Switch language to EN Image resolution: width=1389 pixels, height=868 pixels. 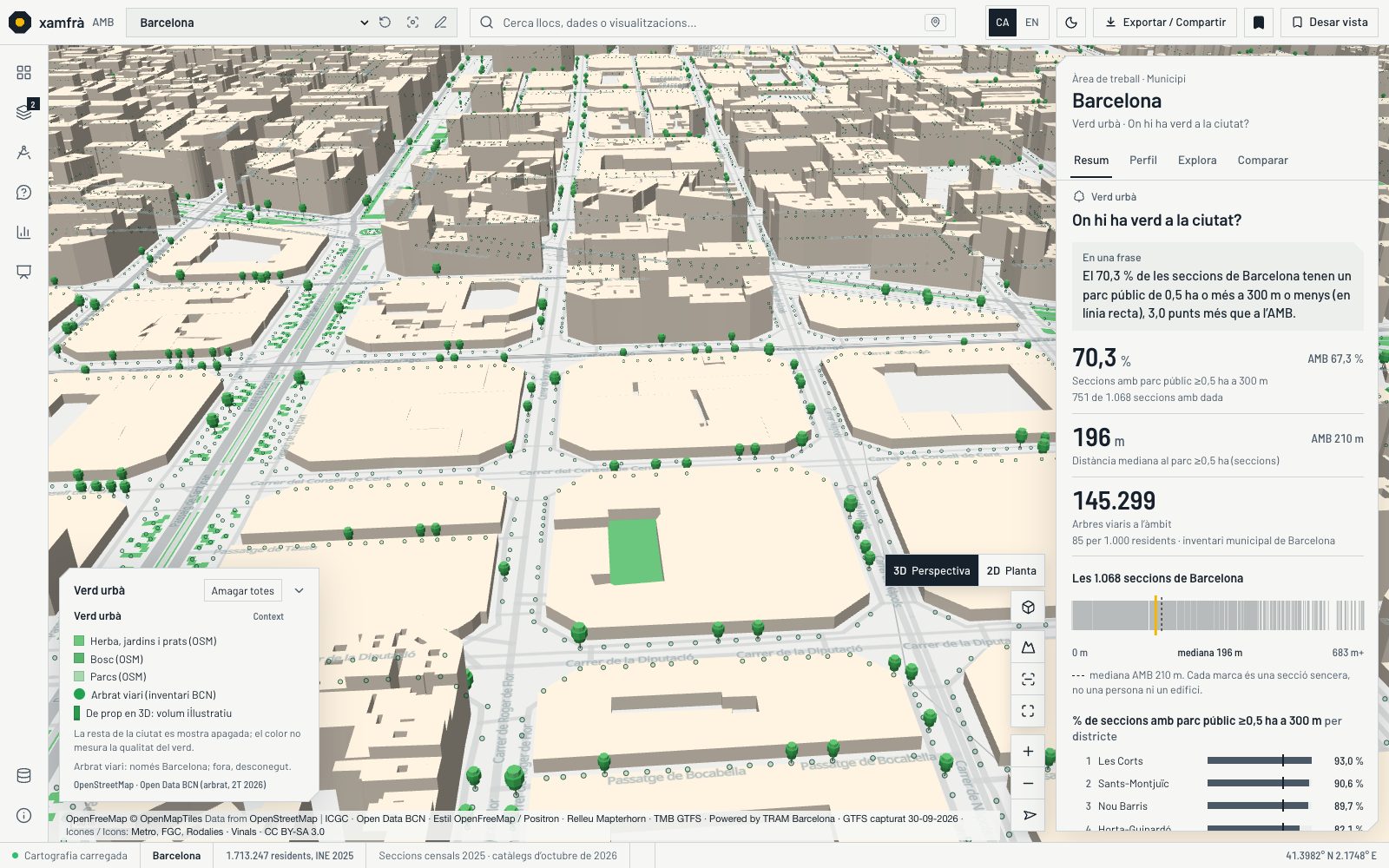(x=1032, y=23)
